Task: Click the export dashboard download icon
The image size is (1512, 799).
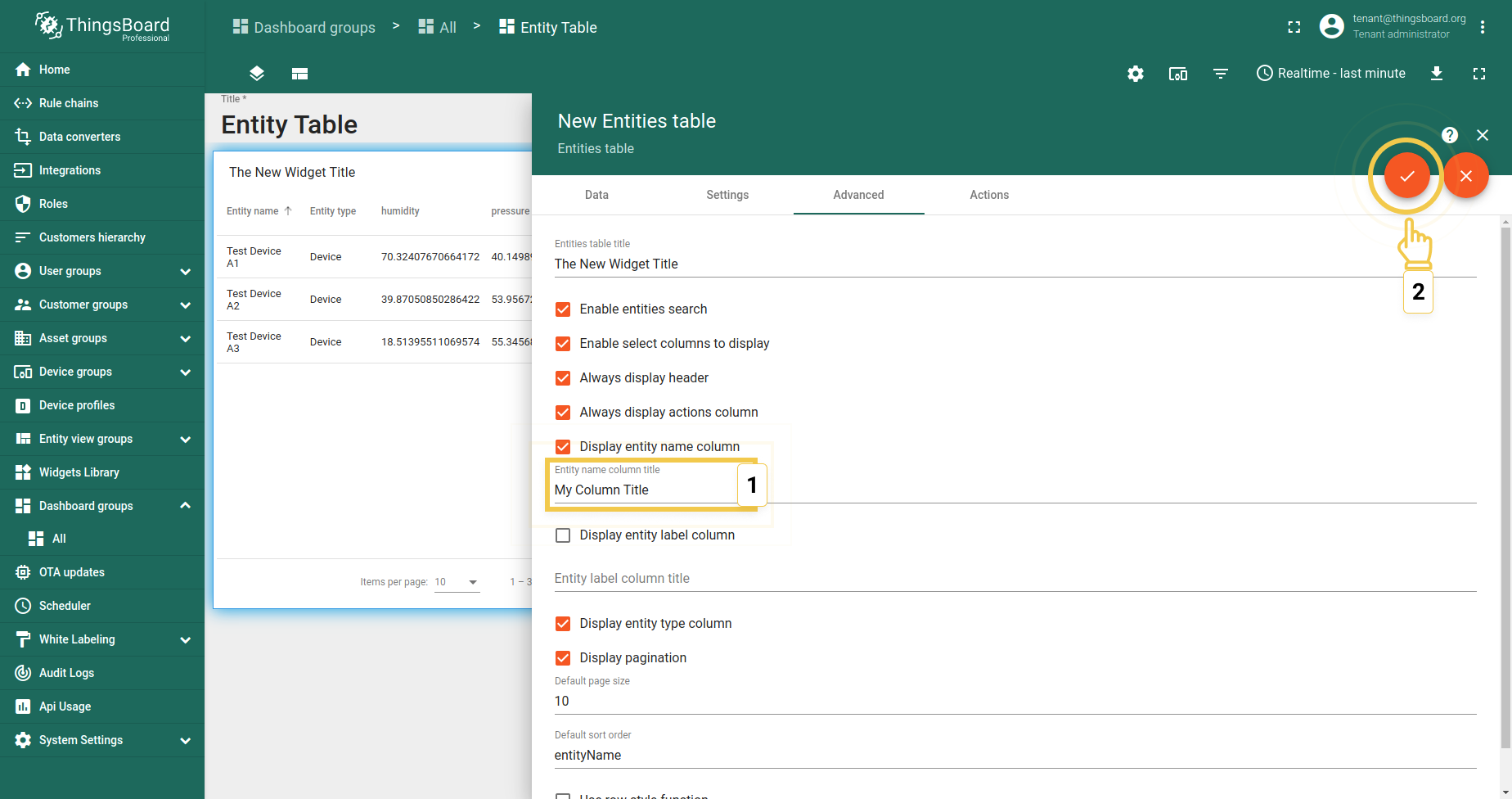Action: click(1437, 74)
